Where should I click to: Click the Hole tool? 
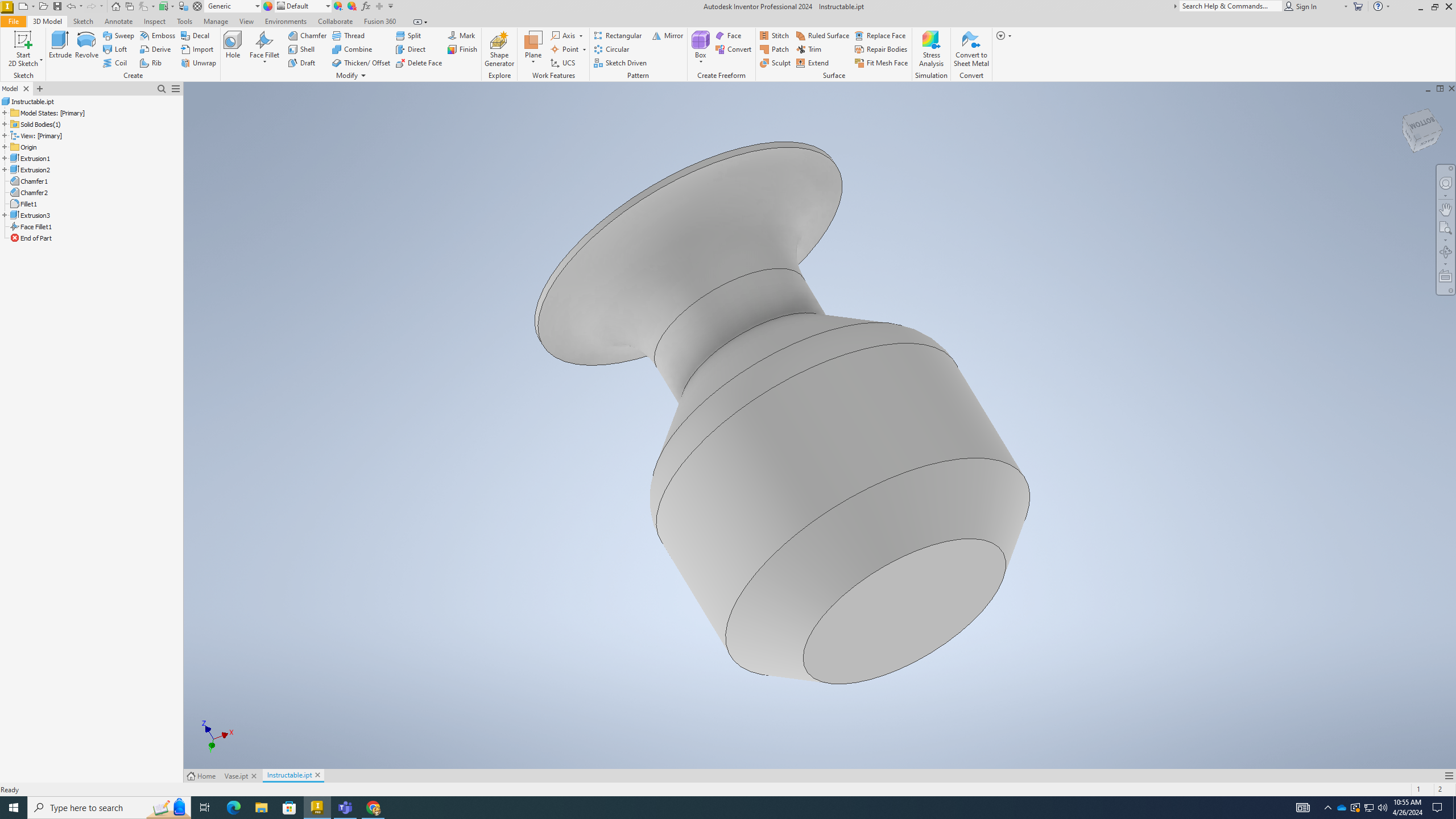point(233,45)
